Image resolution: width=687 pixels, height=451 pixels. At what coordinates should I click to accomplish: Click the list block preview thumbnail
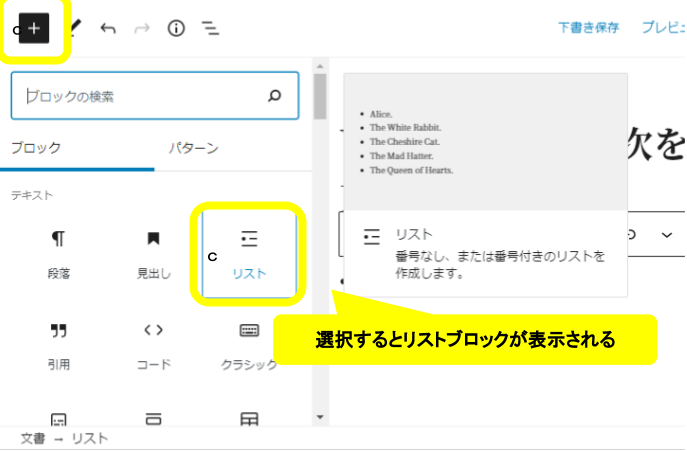(x=485, y=141)
